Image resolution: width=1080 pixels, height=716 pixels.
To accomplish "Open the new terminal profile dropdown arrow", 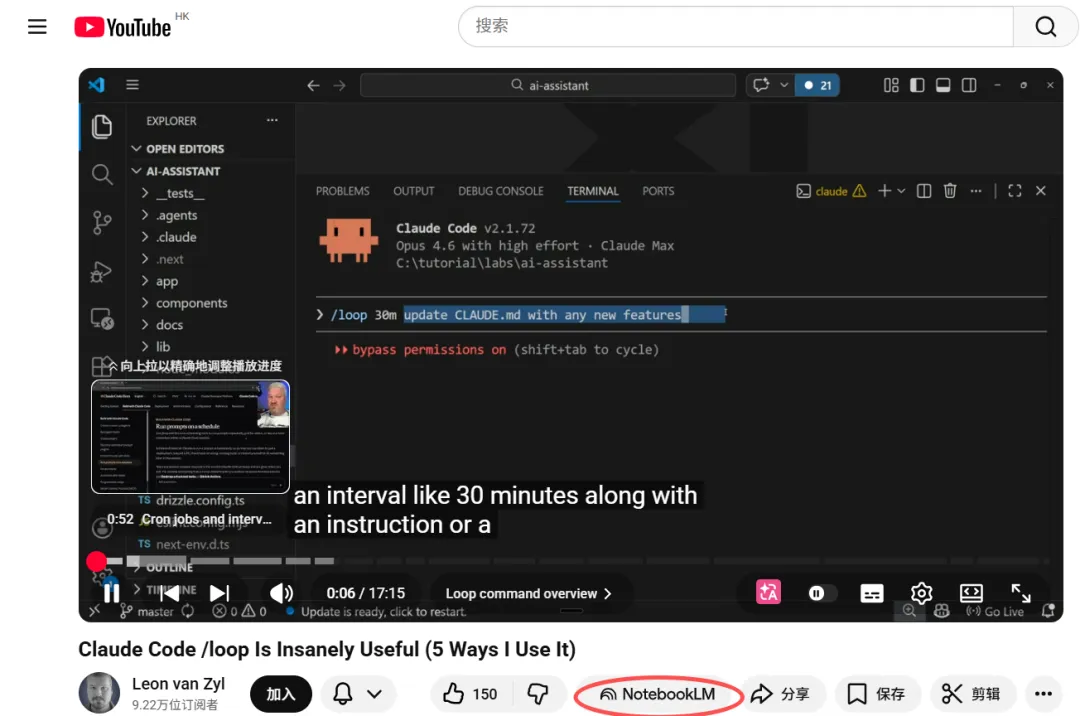I will click(901, 191).
